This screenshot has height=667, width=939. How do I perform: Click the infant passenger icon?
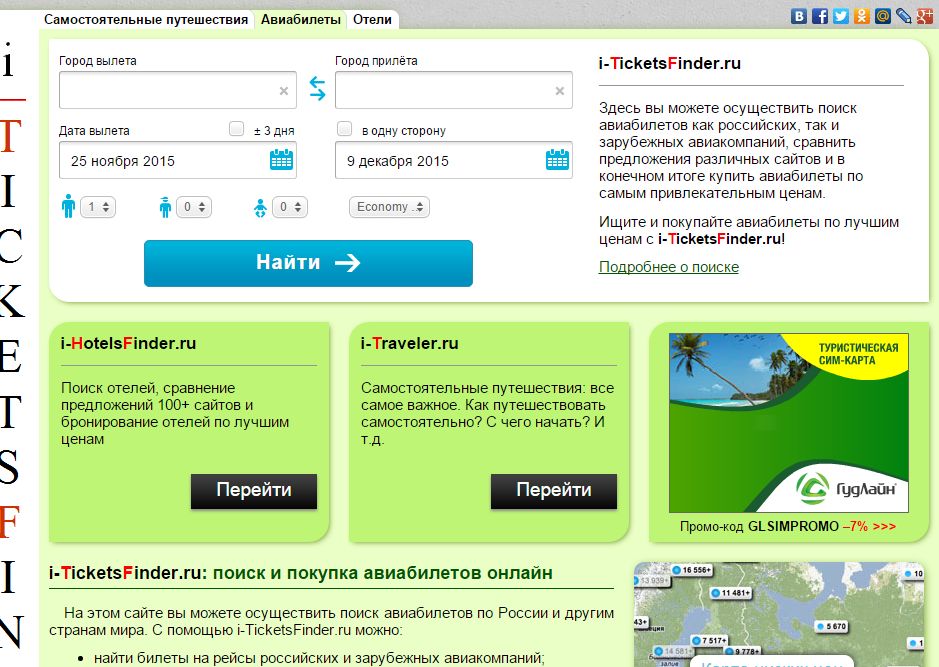pos(261,208)
